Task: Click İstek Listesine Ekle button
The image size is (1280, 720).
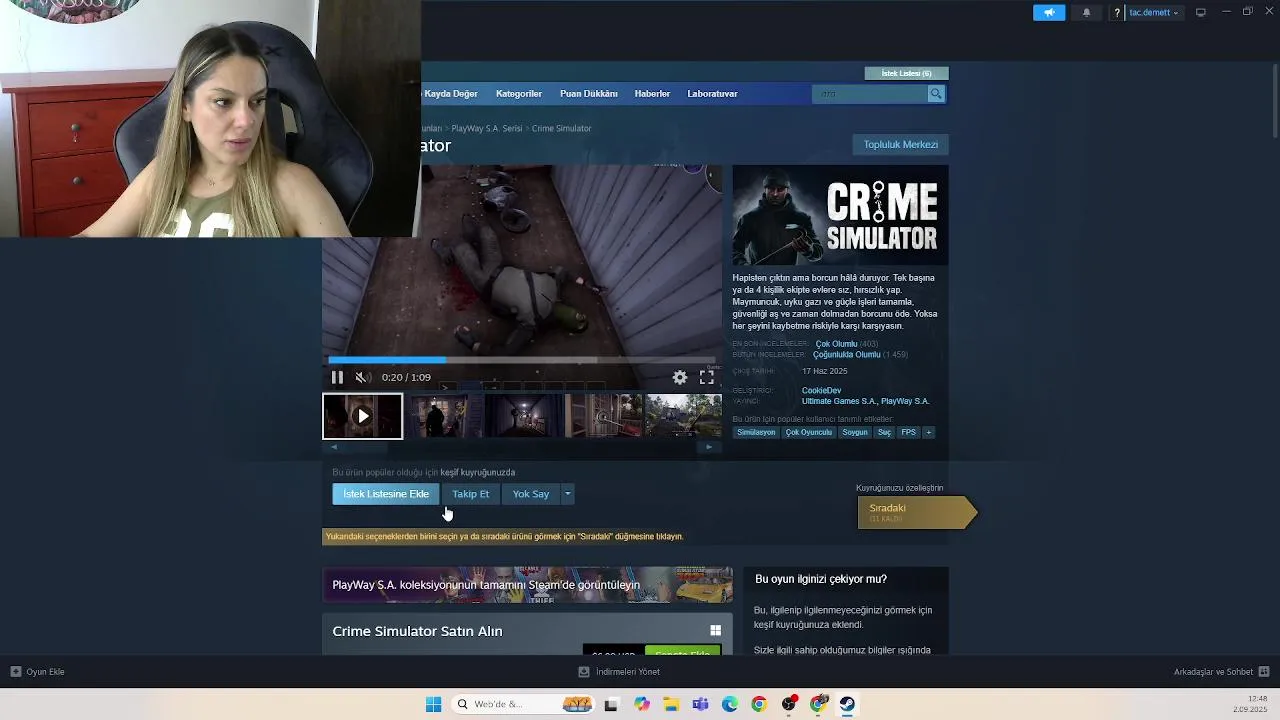Action: point(386,494)
